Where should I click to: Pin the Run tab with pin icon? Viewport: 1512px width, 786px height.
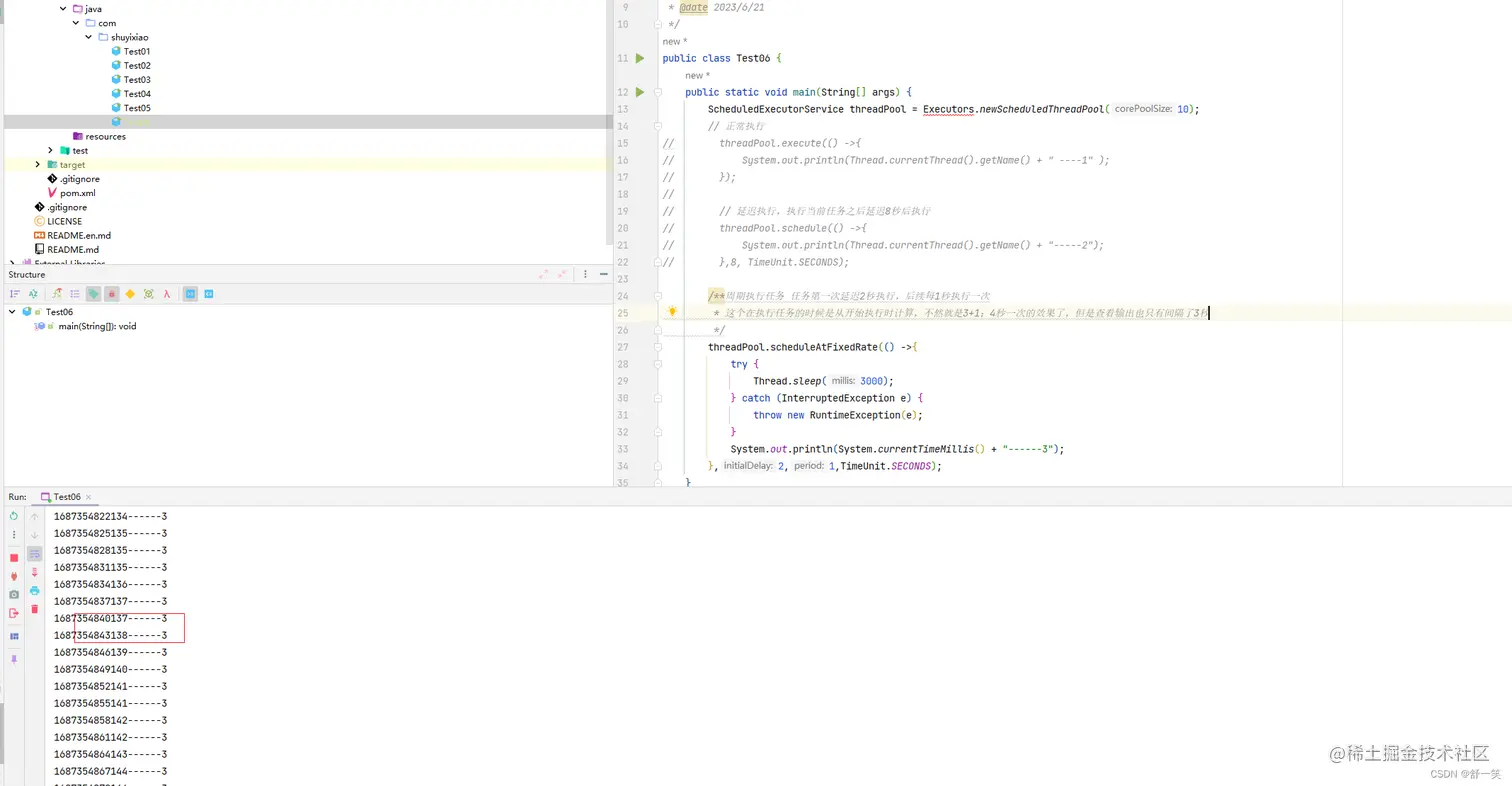14,659
